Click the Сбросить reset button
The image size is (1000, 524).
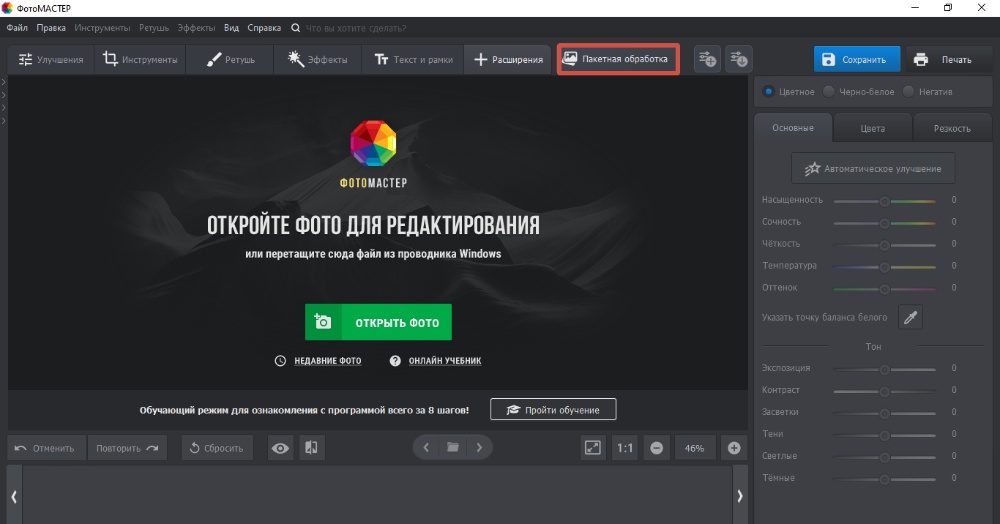coord(217,448)
